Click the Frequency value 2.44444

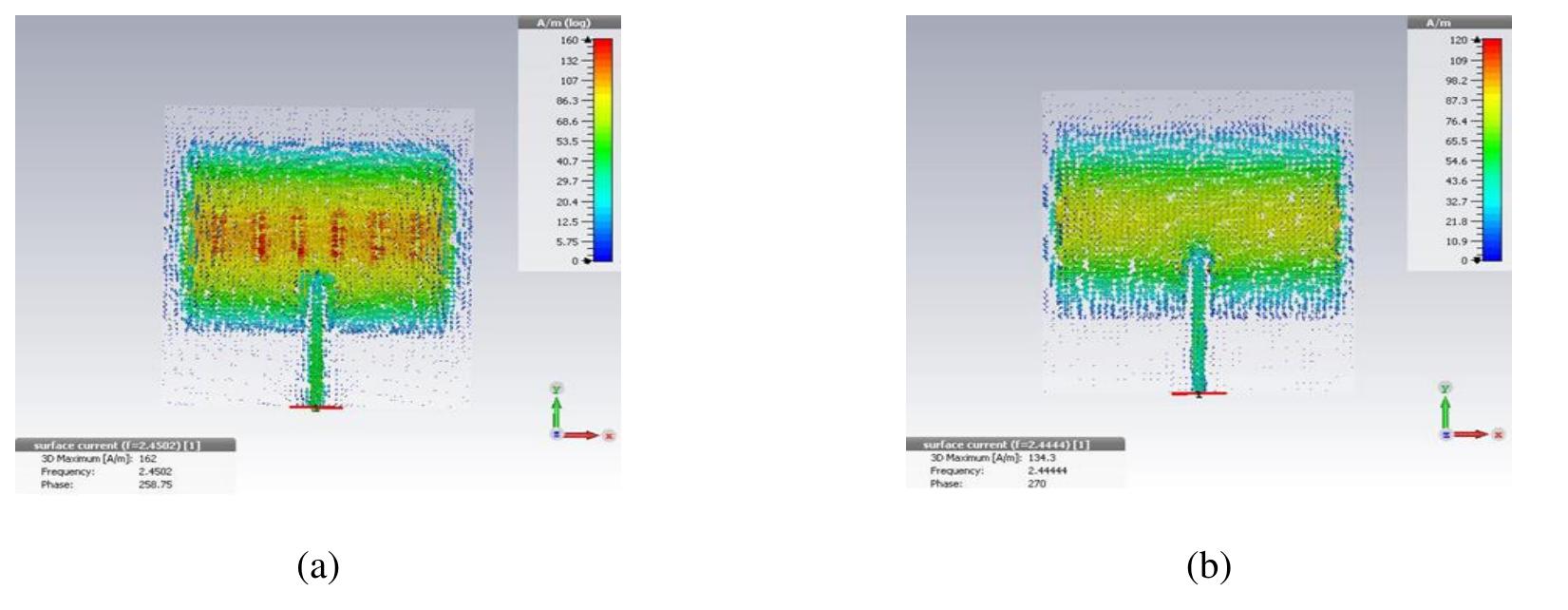click(1047, 470)
